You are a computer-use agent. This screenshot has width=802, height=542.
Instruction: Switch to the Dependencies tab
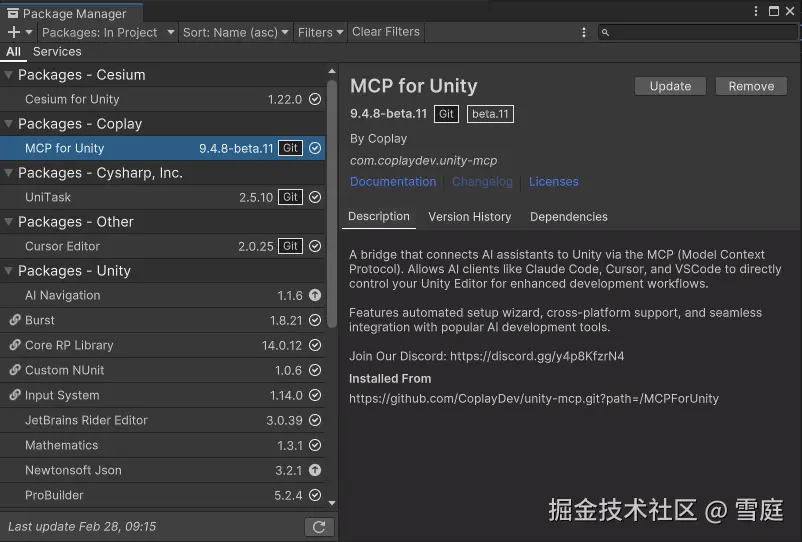(569, 217)
